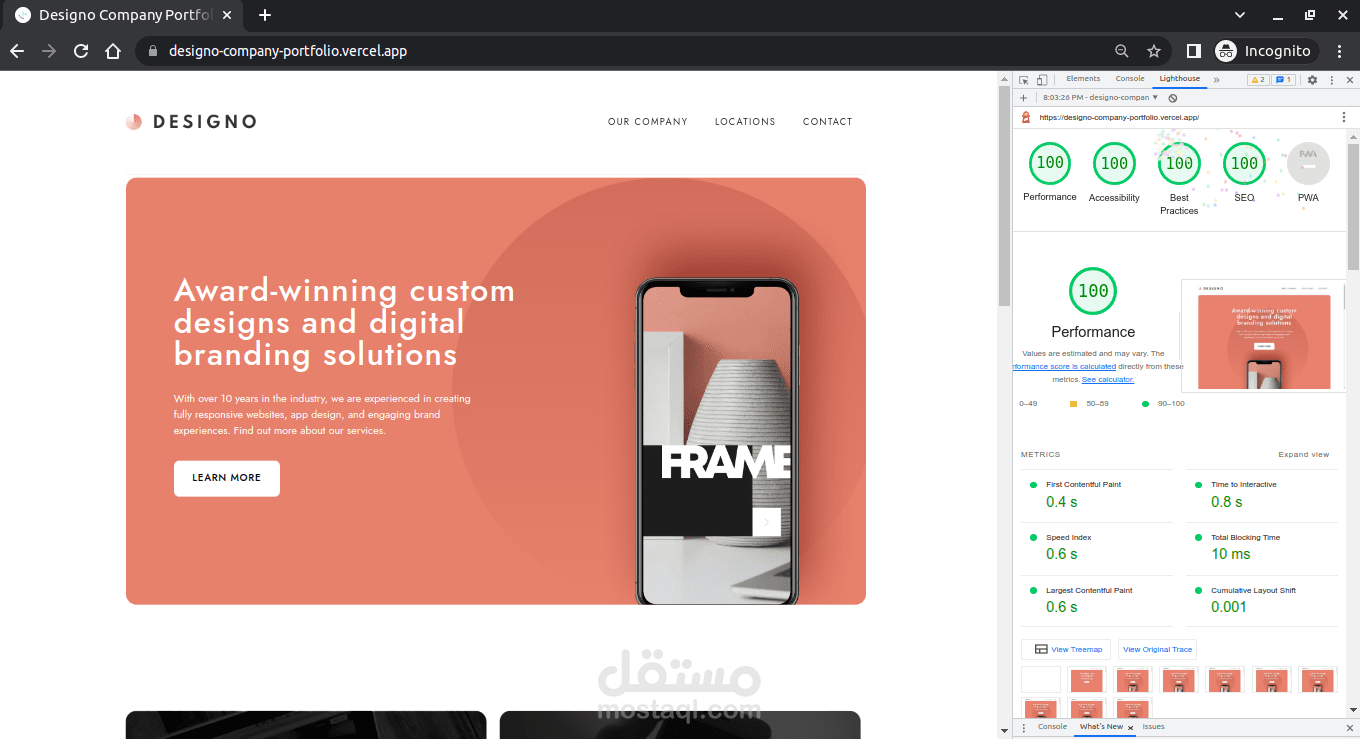
Task: Click the Cumulative Layout Shift metric
Action: [x=1262, y=600]
